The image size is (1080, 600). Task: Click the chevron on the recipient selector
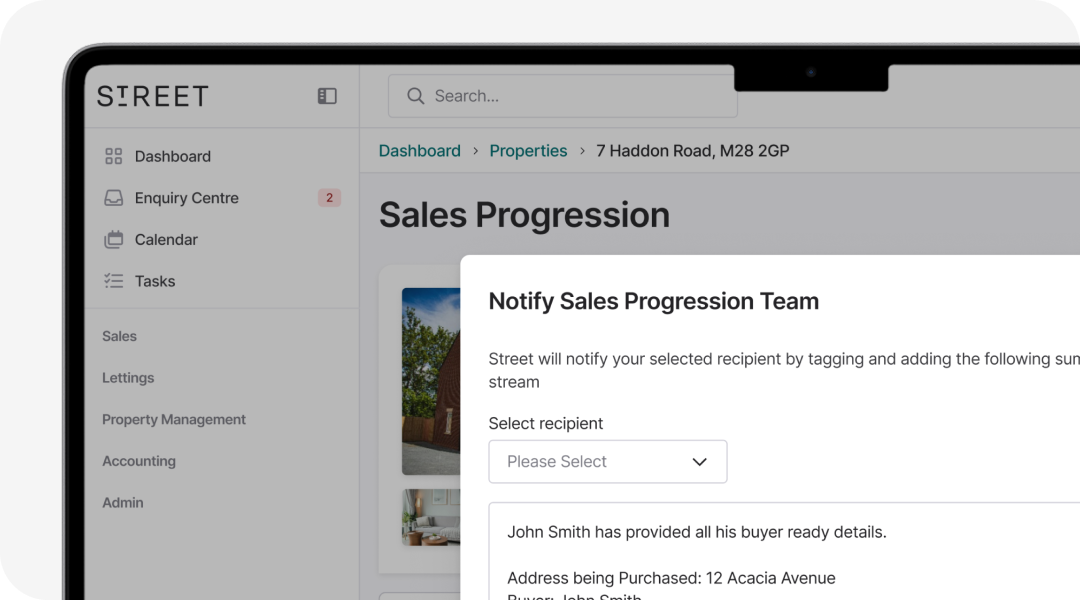coord(699,461)
